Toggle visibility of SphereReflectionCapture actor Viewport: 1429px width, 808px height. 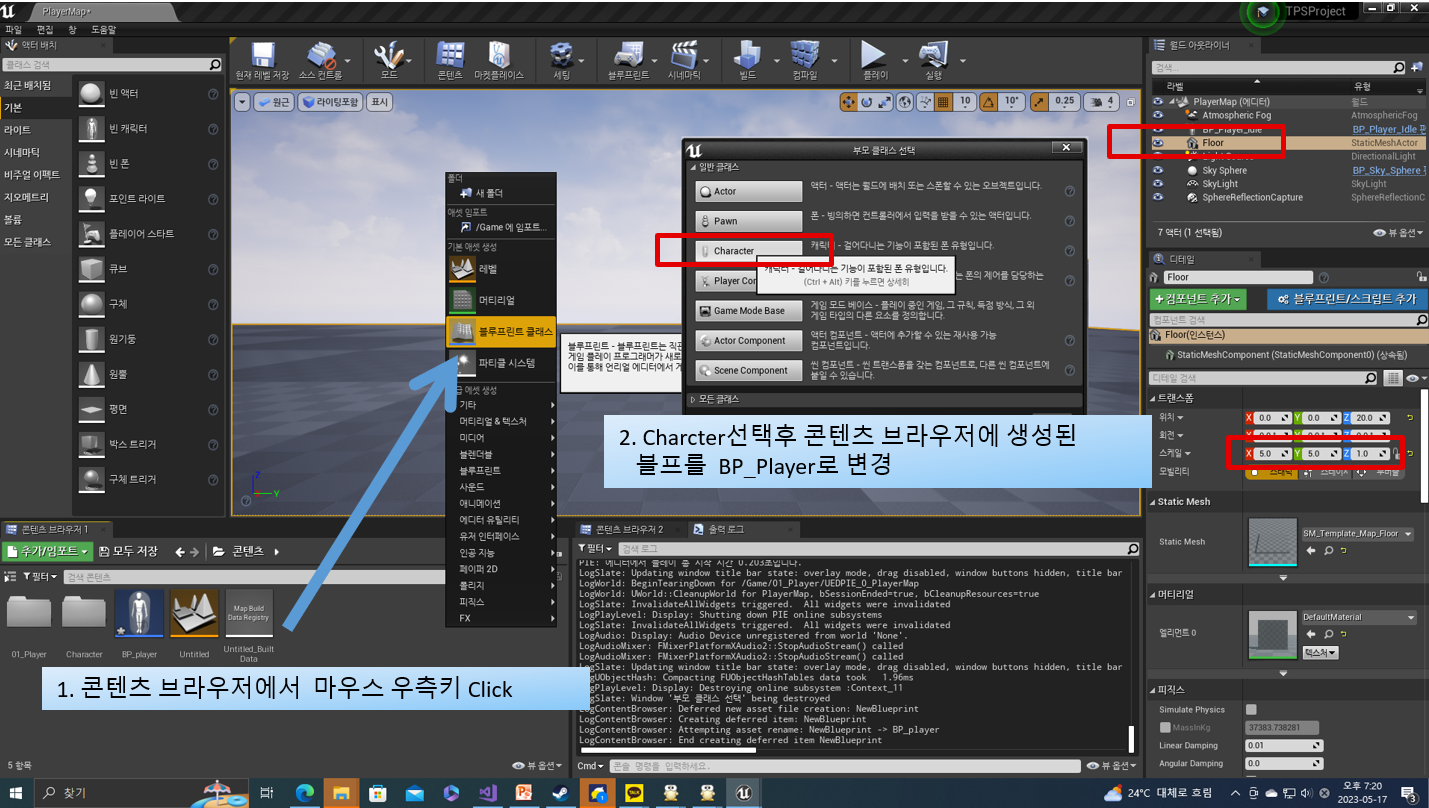coord(1158,198)
